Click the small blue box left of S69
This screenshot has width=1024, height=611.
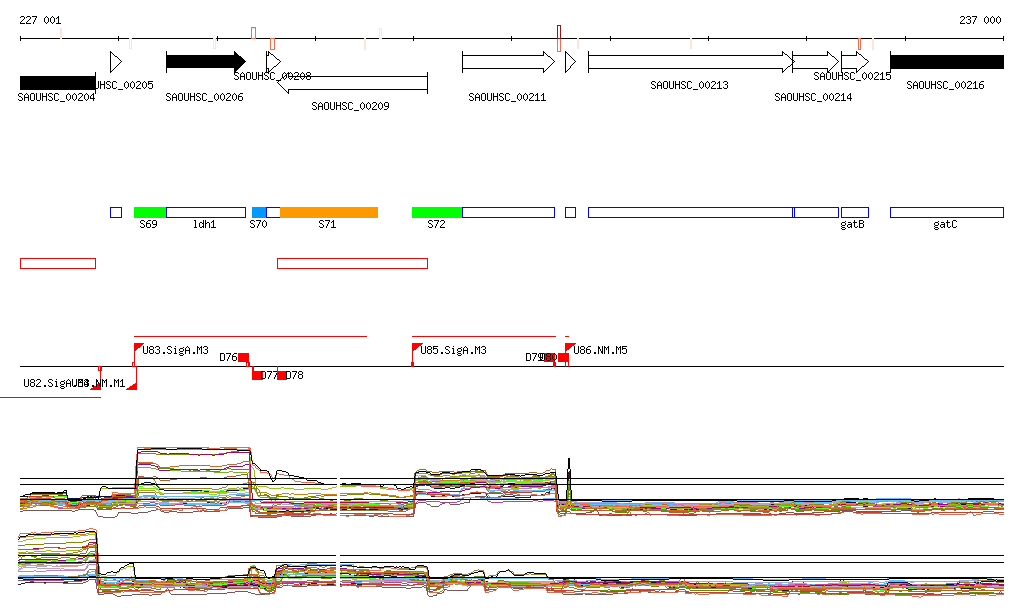tap(116, 212)
